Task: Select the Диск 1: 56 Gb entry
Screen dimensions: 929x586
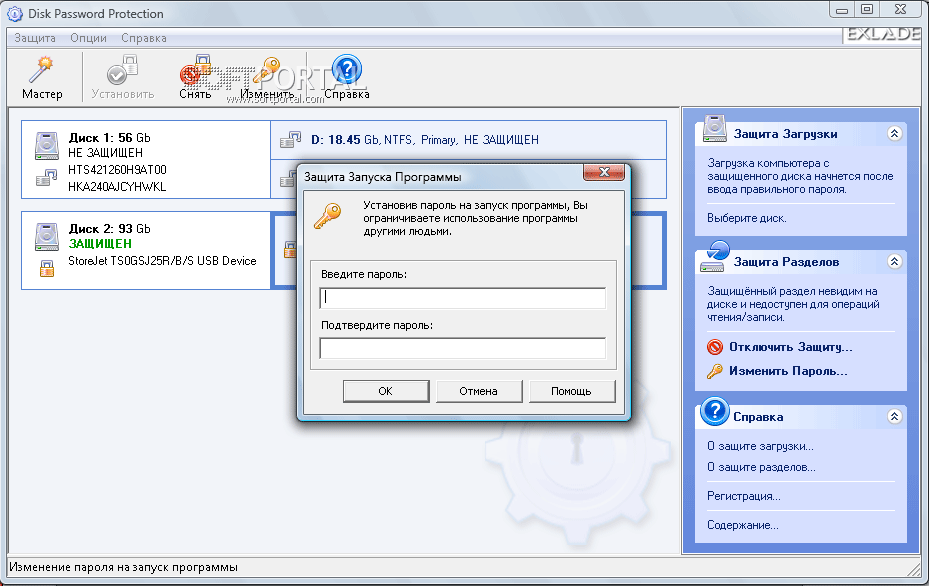Action: 146,159
